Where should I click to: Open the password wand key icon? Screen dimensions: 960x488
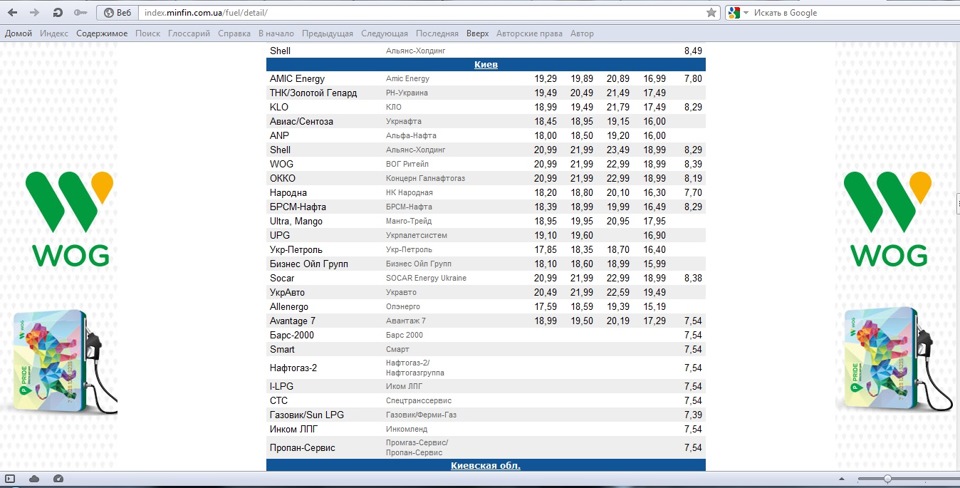[x=80, y=12]
